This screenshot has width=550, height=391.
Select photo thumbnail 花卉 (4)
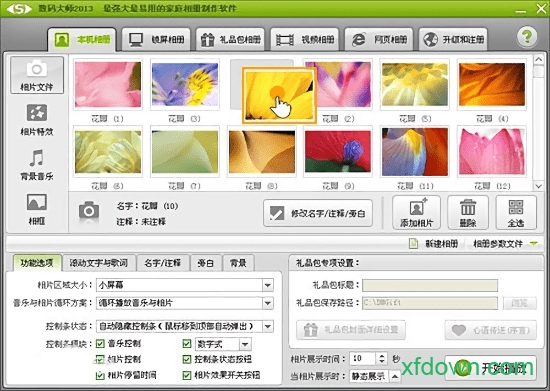(x=492, y=85)
